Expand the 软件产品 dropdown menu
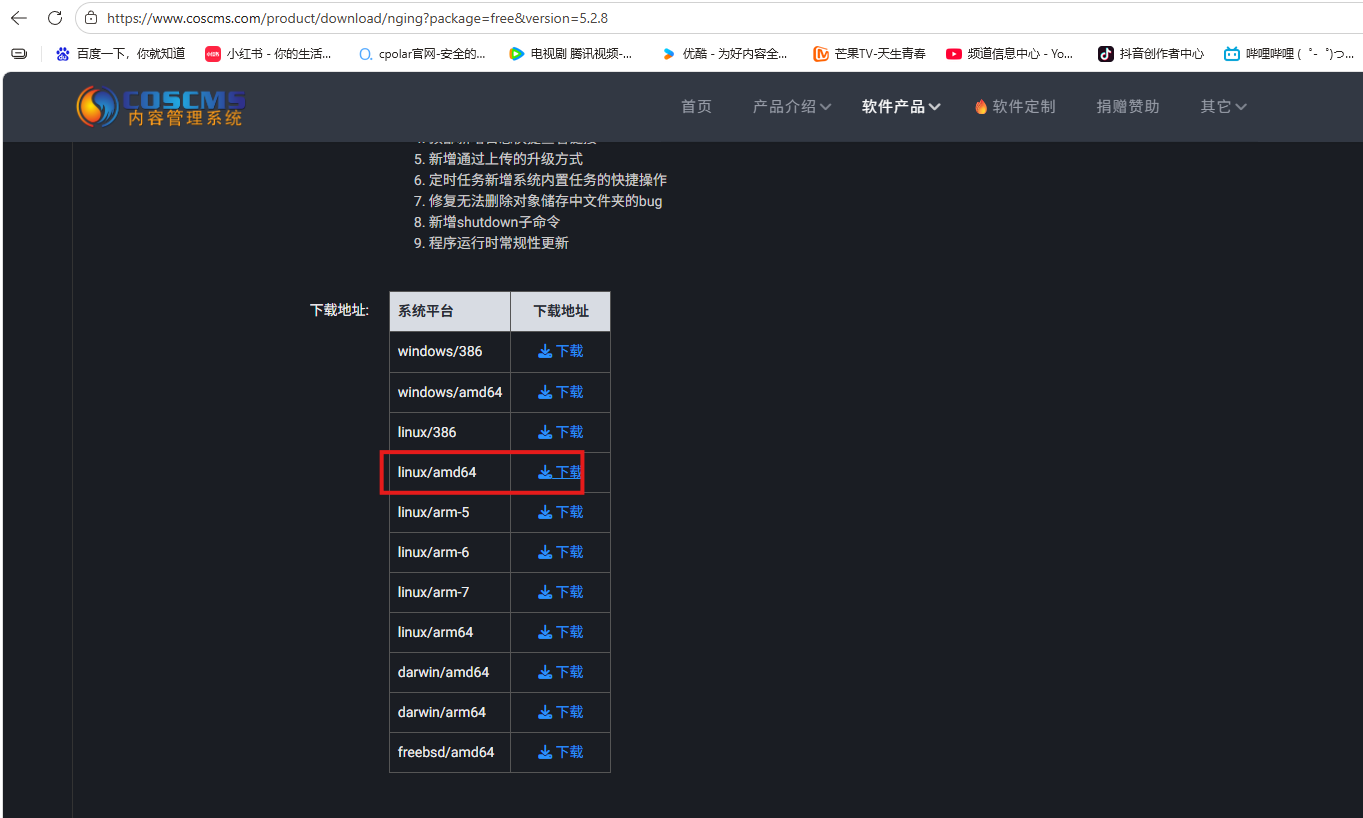1363x818 pixels. pyautogui.click(x=900, y=106)
